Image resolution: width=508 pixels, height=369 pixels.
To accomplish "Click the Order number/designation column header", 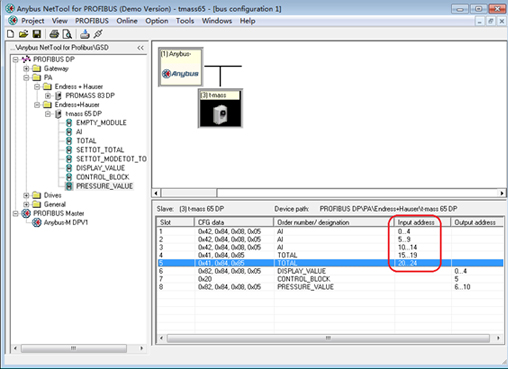I will point(334,222).
